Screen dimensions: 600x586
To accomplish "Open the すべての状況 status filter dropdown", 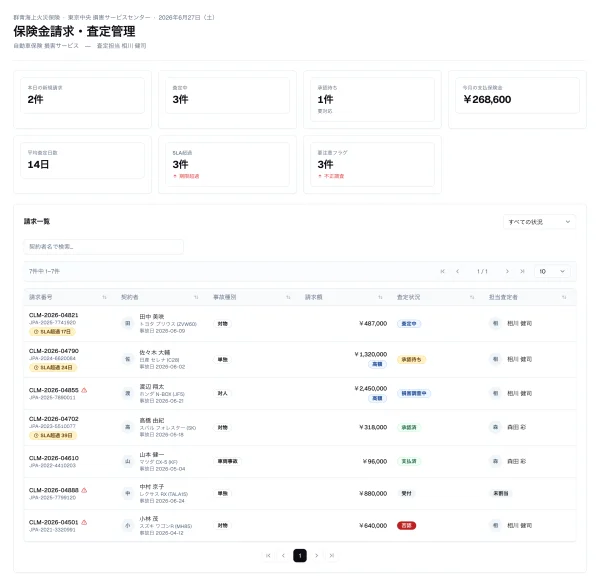I will pos(539,222).
